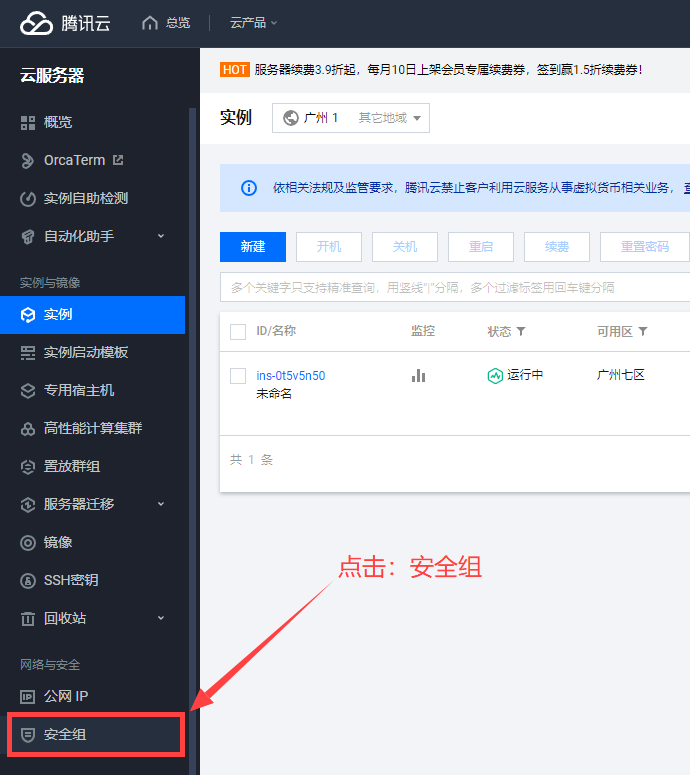This screenshot has height=775, width=690.
Task: Expand the 云产品 dropdown menu
Action: coord(253,23)
